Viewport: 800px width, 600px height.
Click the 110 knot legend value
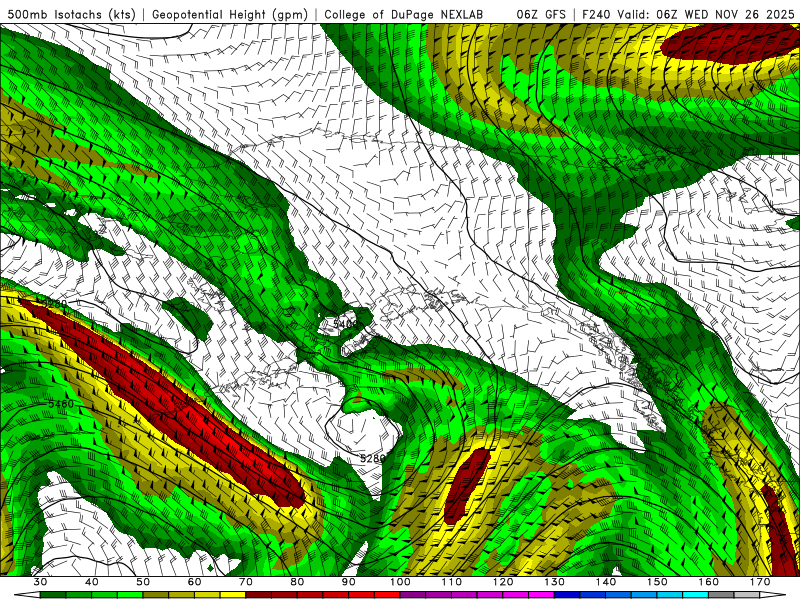coord(452,582)
